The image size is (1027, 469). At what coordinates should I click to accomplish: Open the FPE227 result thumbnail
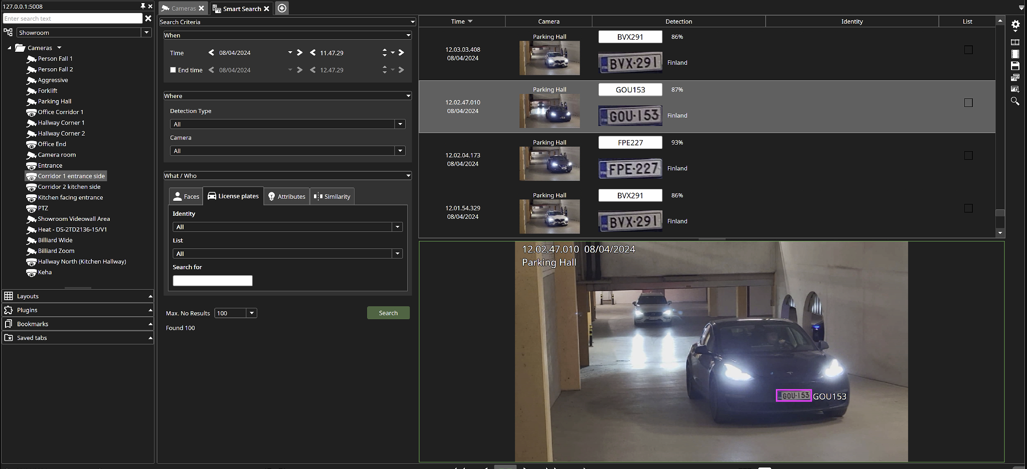pyautogui.click(x=550, y=164)
